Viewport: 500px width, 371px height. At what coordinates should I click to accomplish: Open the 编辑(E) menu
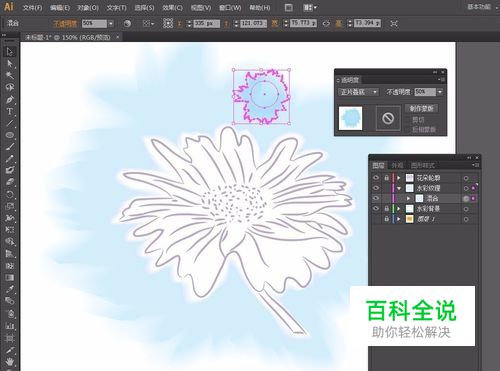60,7
